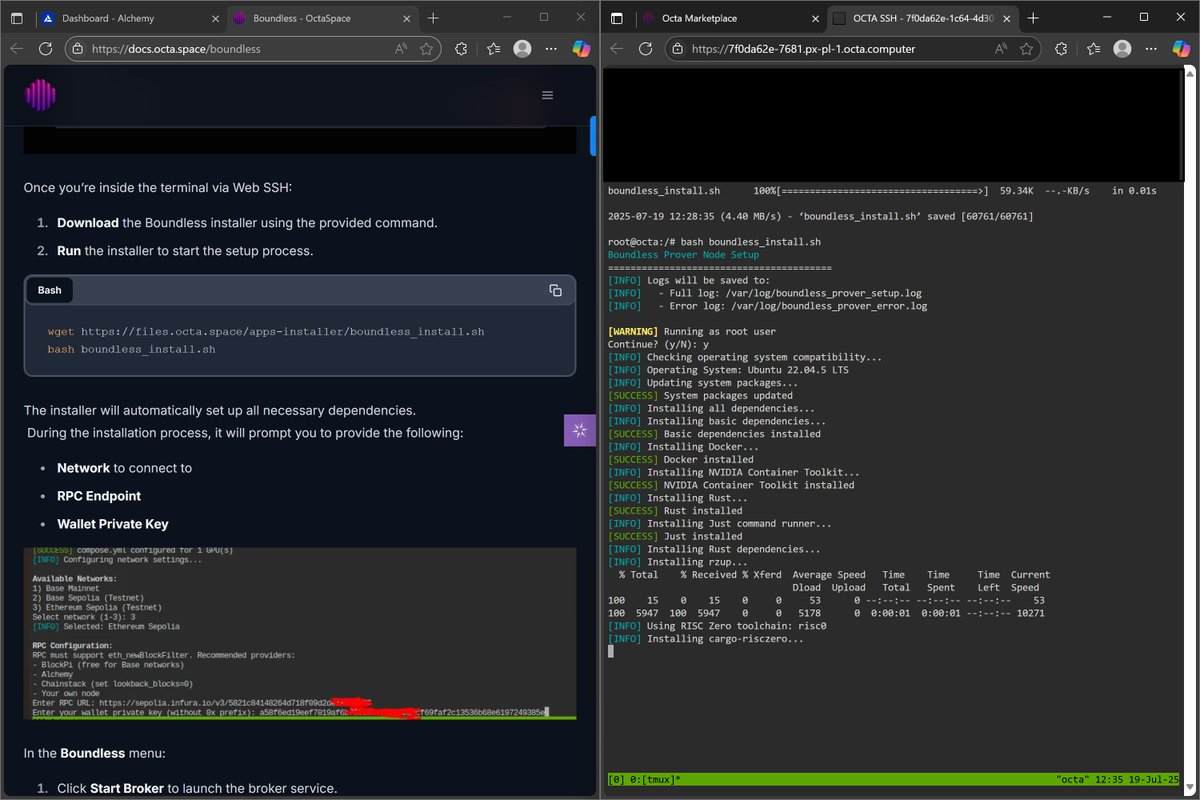Open the network selection terminal screenshot image
The height and width of the screenshot is (800, 1200).
pyautogui.click(x=300, y=634)
